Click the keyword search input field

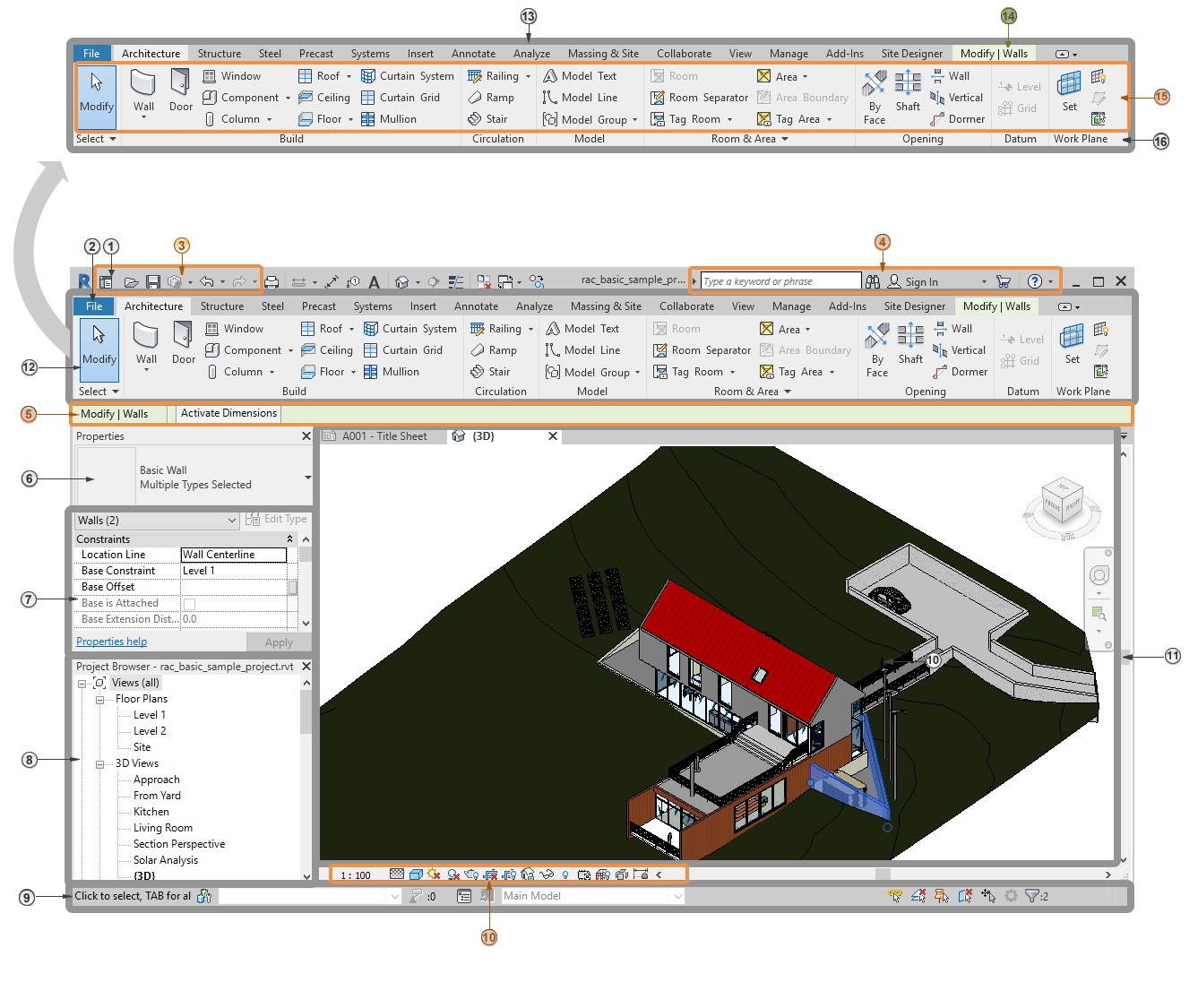(x=780, y=281)
